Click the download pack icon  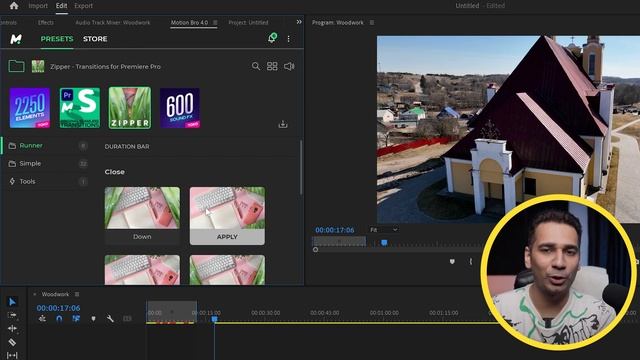click(x=283, y=124)
